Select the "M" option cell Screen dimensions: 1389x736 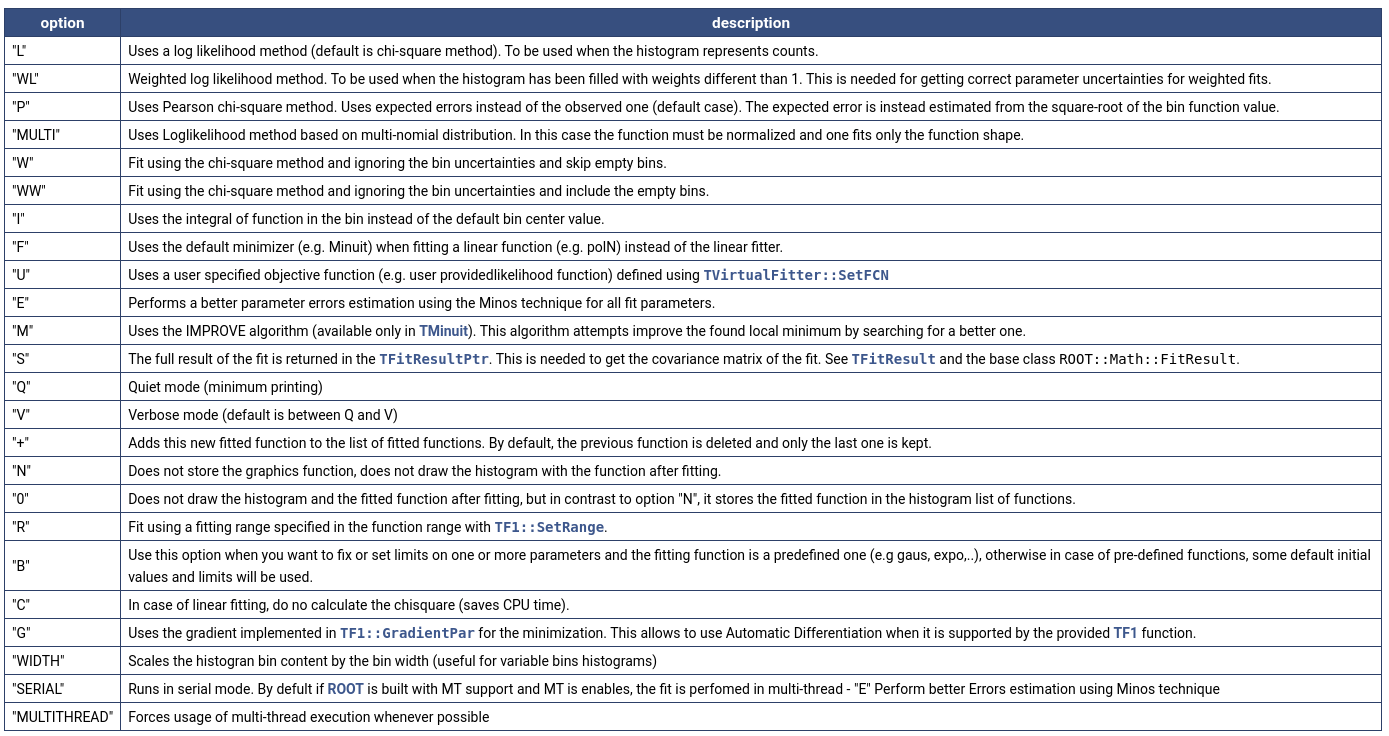(x=63, y=331)
